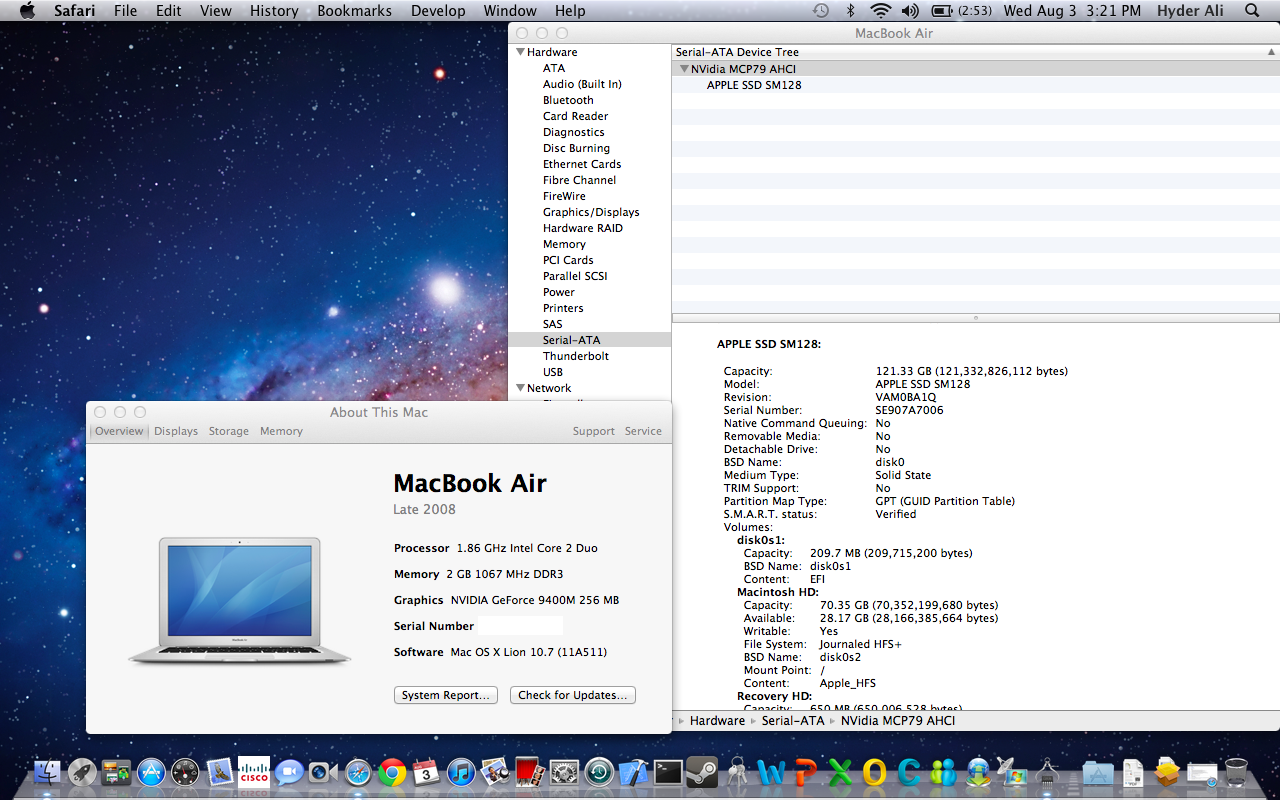Screen dimensions: 1280x800
Task: Open System Information chip icon in Dock
Action: click(1047, 772)
